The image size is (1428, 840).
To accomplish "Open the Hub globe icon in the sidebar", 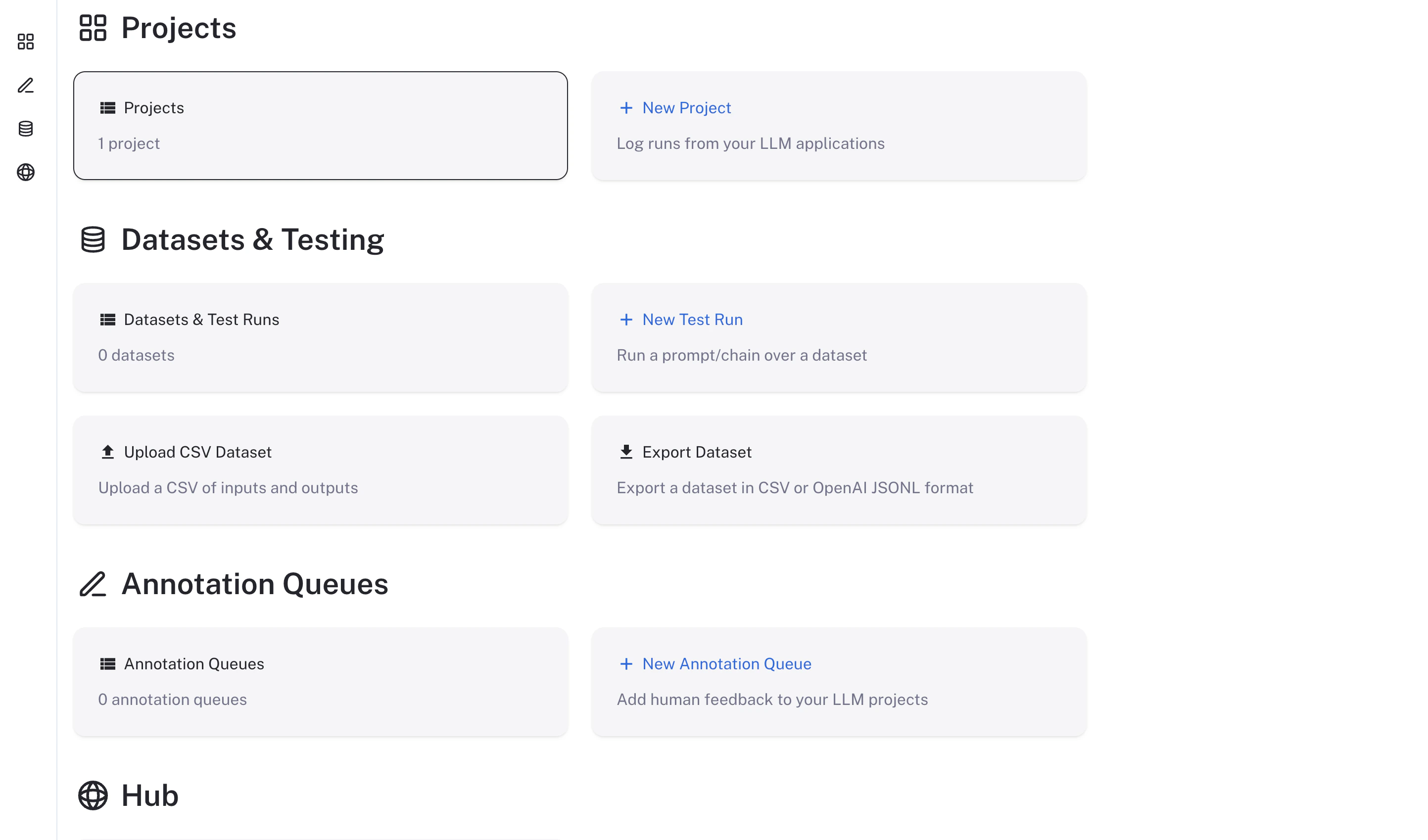I will [26, 173].
